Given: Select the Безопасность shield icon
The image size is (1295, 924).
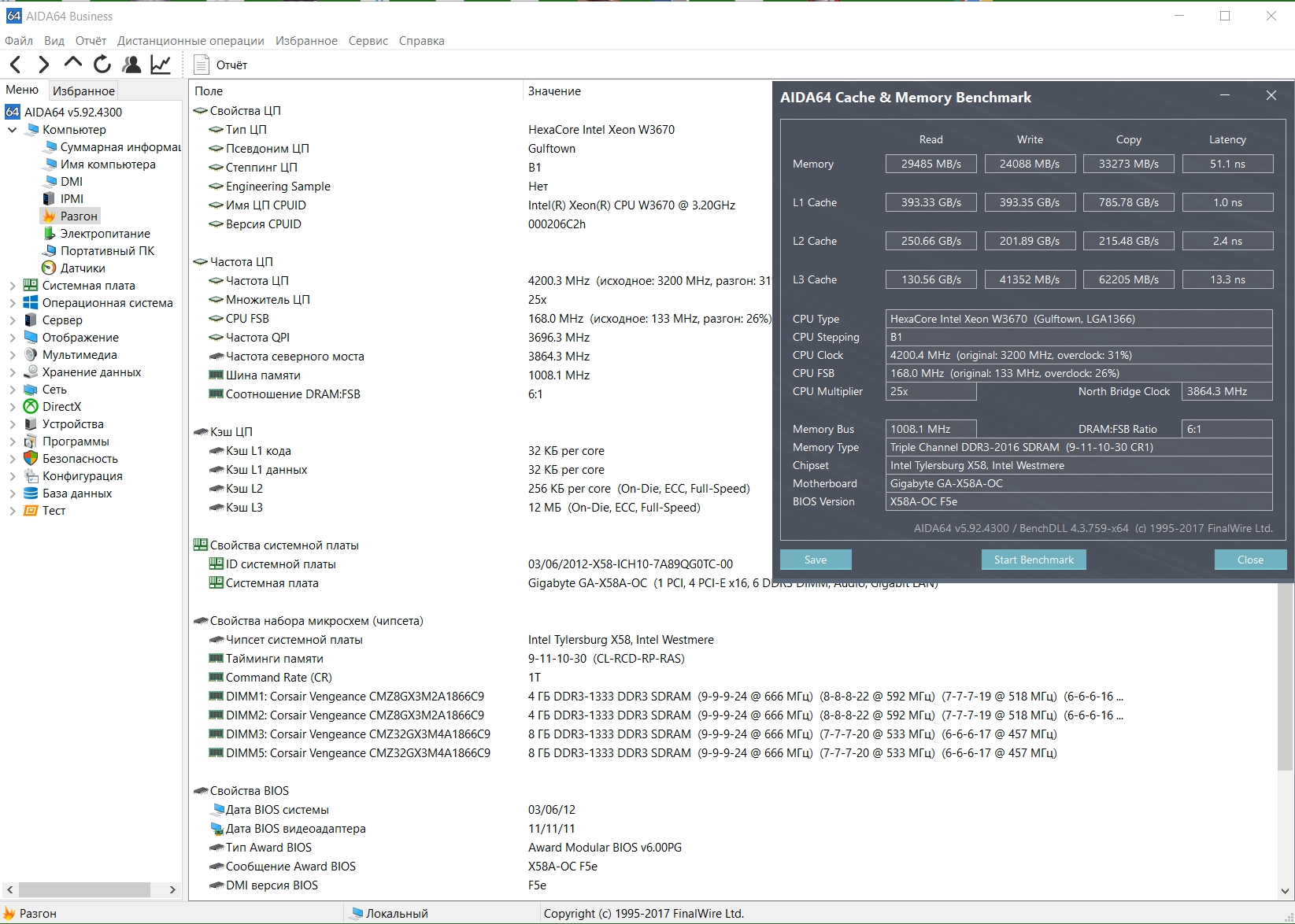Looking at the screenshot, I should point(31,459).
